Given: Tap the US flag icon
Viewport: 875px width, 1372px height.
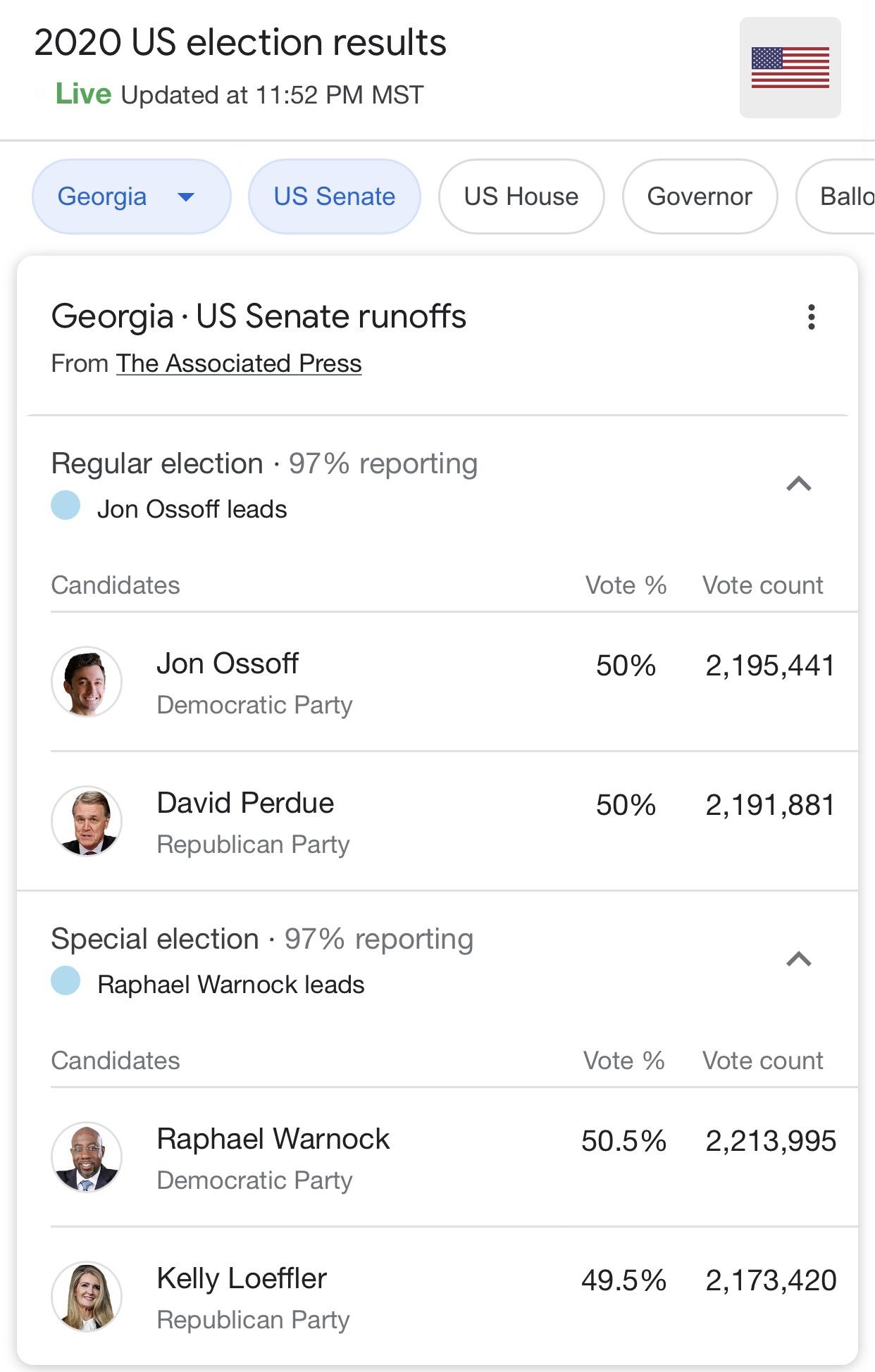Looking at the screenshot, I should click(790, 68).
